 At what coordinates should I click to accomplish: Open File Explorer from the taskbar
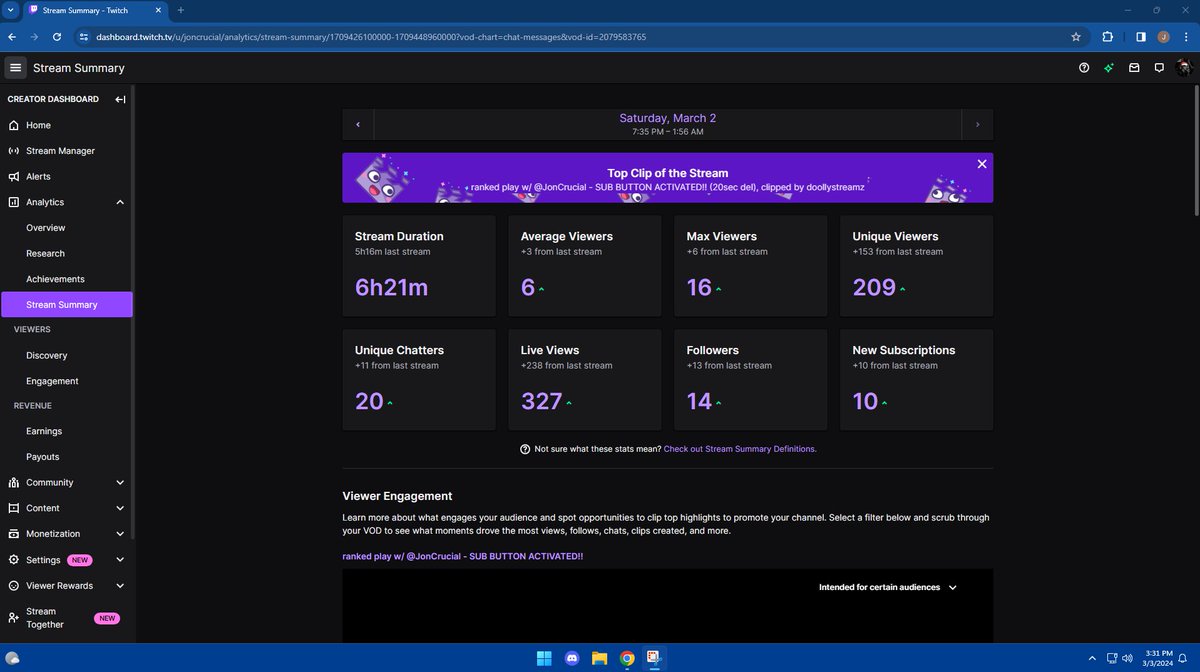600,658
